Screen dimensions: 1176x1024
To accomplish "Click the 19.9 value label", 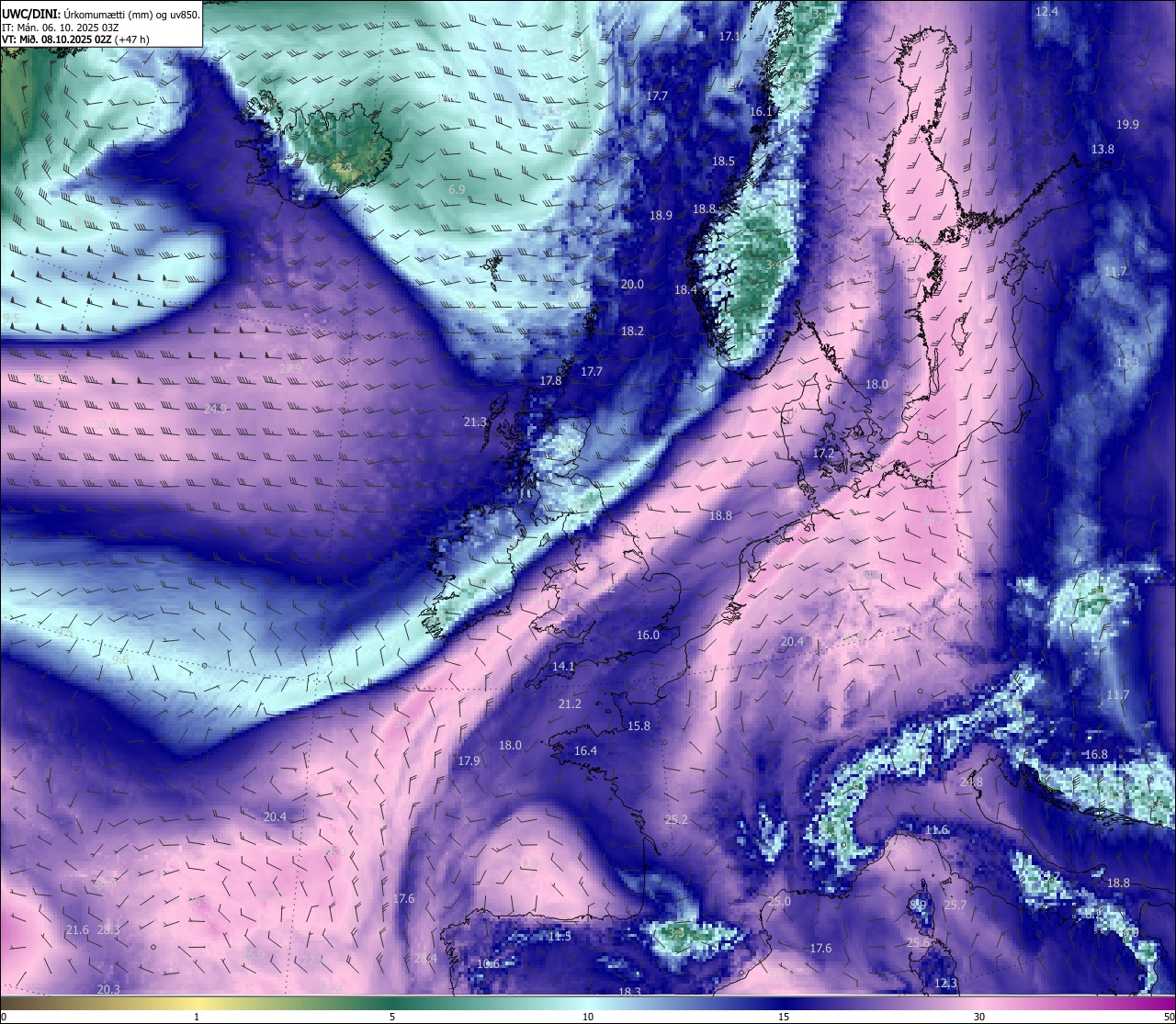I will tap(1127, 125).
